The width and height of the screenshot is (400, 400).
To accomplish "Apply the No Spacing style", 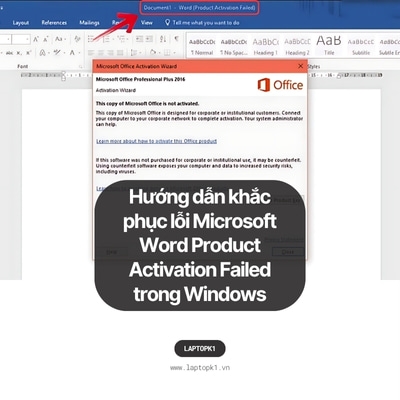I will (234, 47).
